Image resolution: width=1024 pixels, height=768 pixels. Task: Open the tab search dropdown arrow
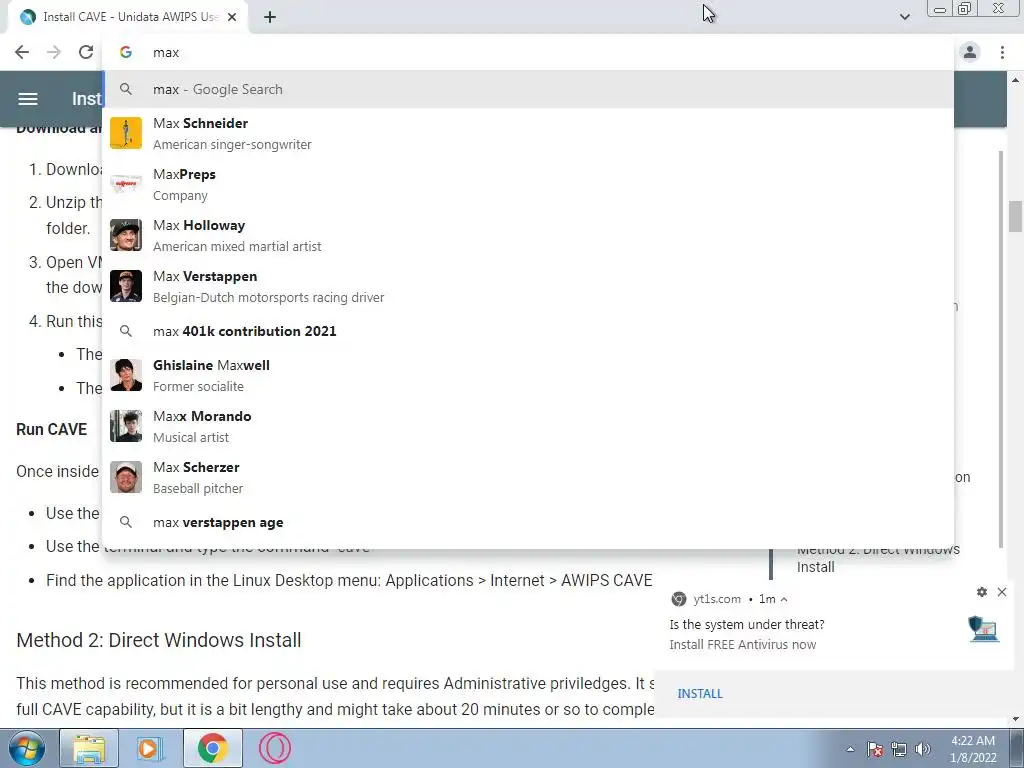click(x=904, y=17)
